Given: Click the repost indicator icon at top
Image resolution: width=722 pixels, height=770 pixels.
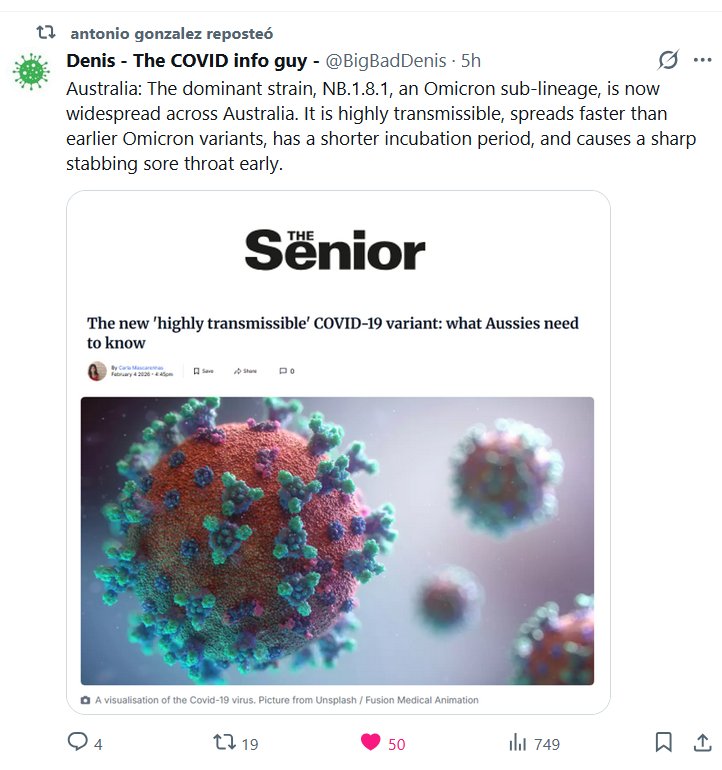Looking at the screenshot, I should pos(45,33).
